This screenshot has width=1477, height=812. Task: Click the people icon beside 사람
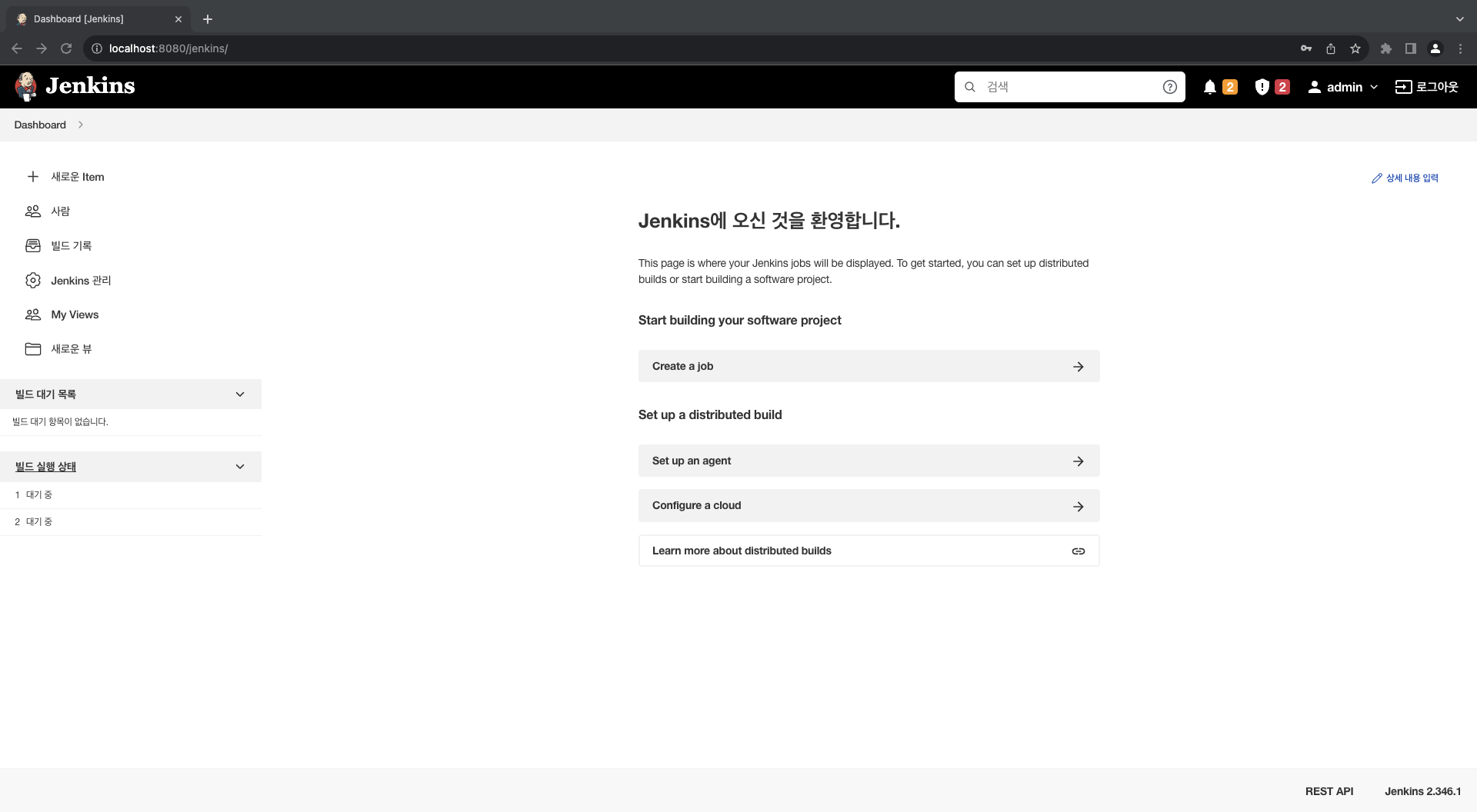pyautogui.click(x=33, y=211)
